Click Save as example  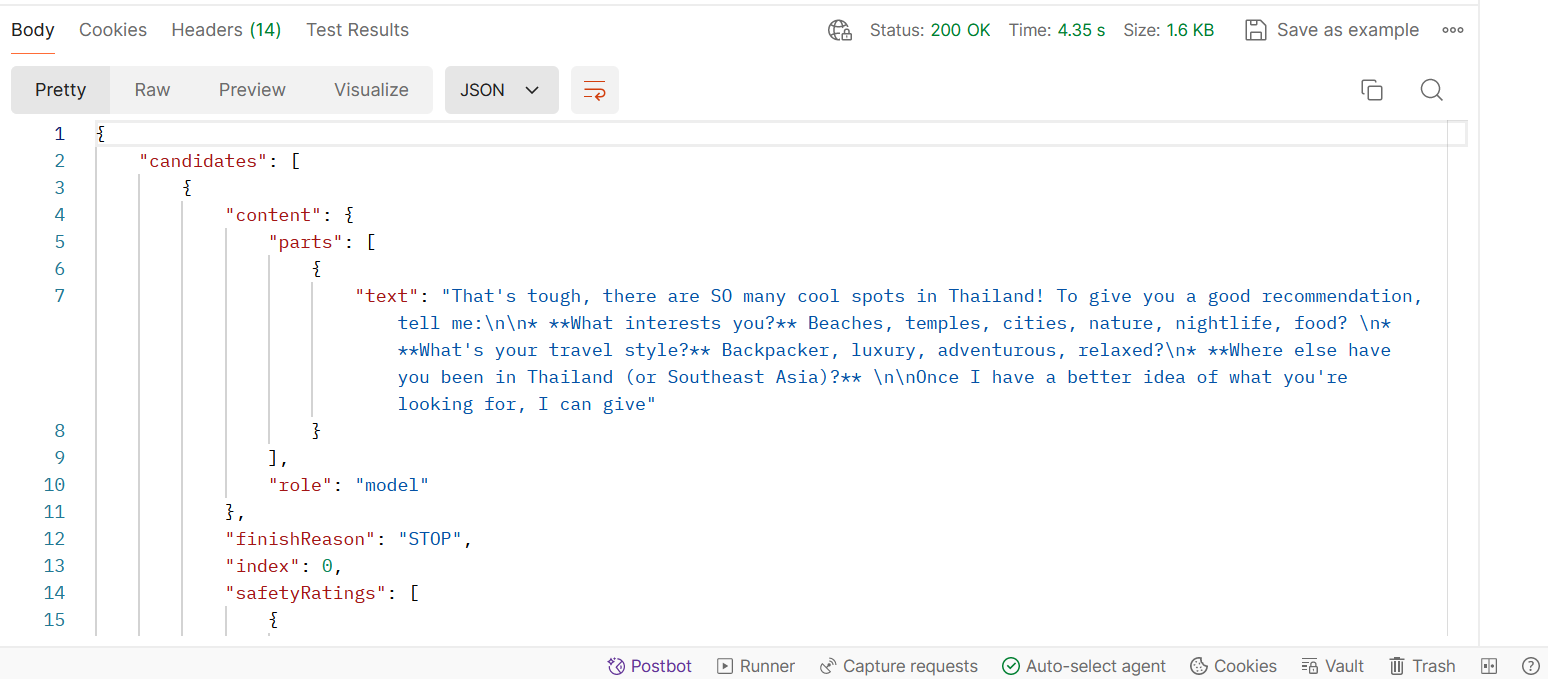coord(1333,30)
